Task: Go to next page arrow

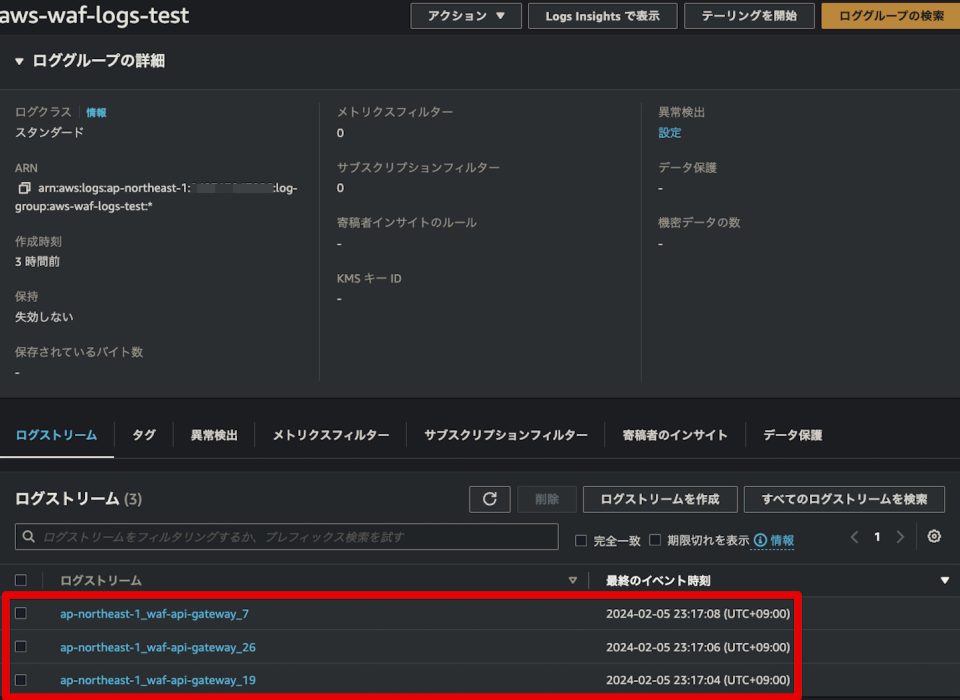Action: pyautogui.click(x=900, y=537)
